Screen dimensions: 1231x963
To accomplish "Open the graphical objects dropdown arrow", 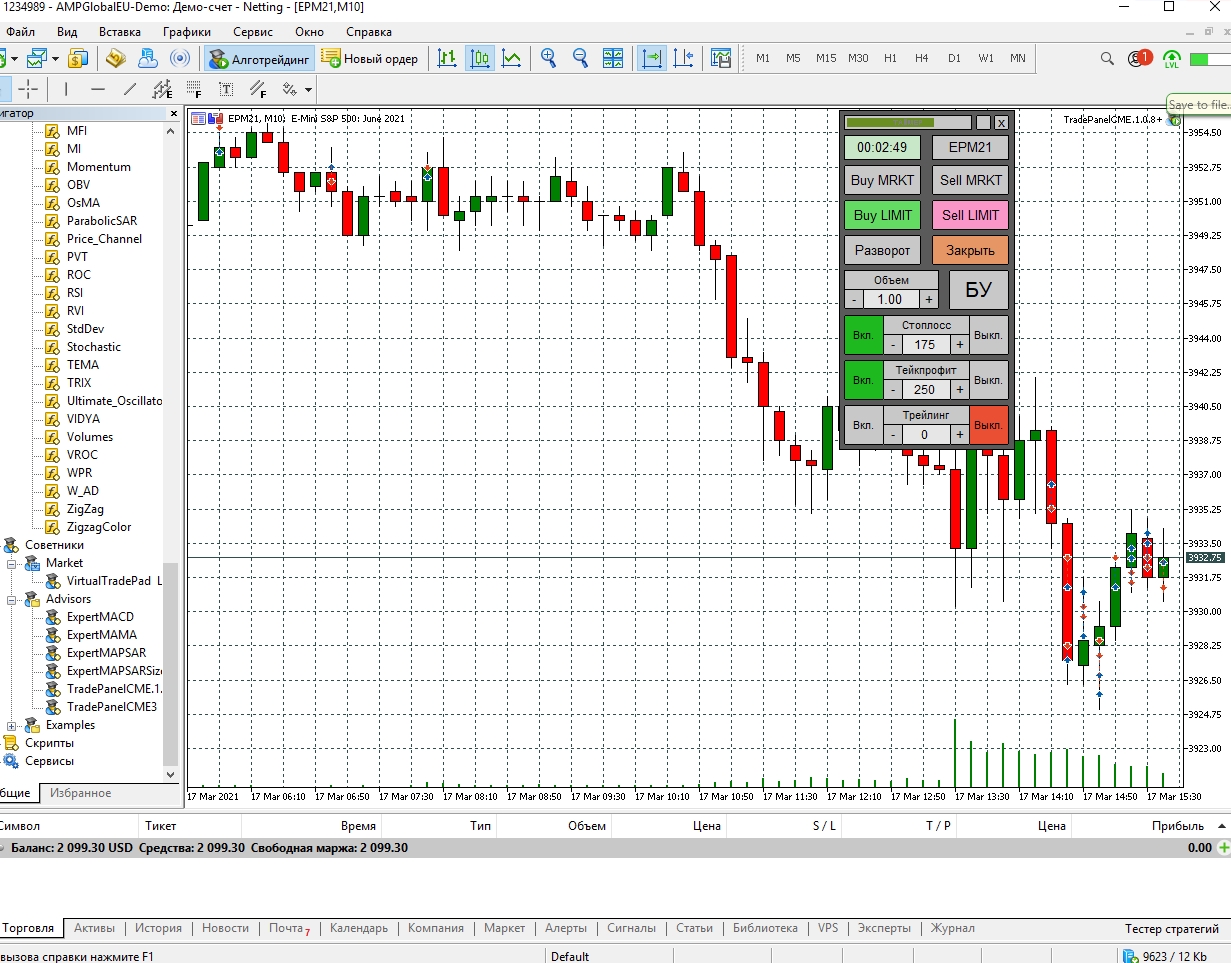I will tap(309, 89).
